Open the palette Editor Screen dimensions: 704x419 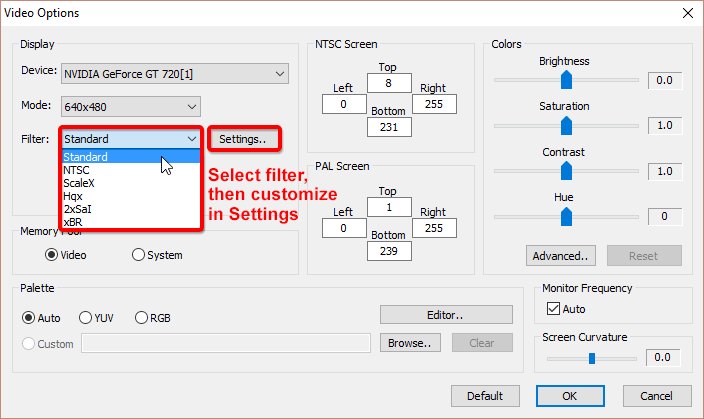point(446,314)
